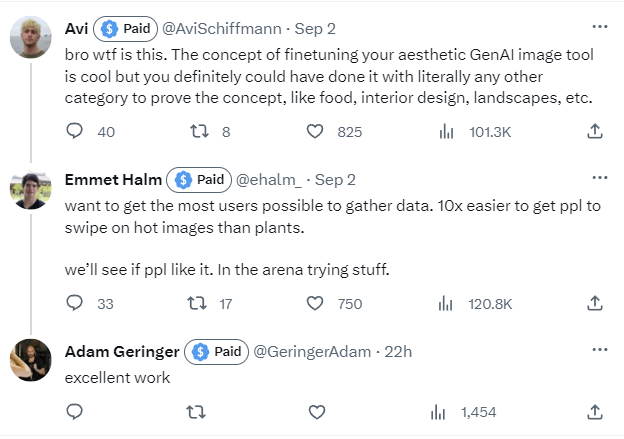Retweet Avi's post about GenAI tool
This screenshot has height=439, width=624.
(197, 131)
